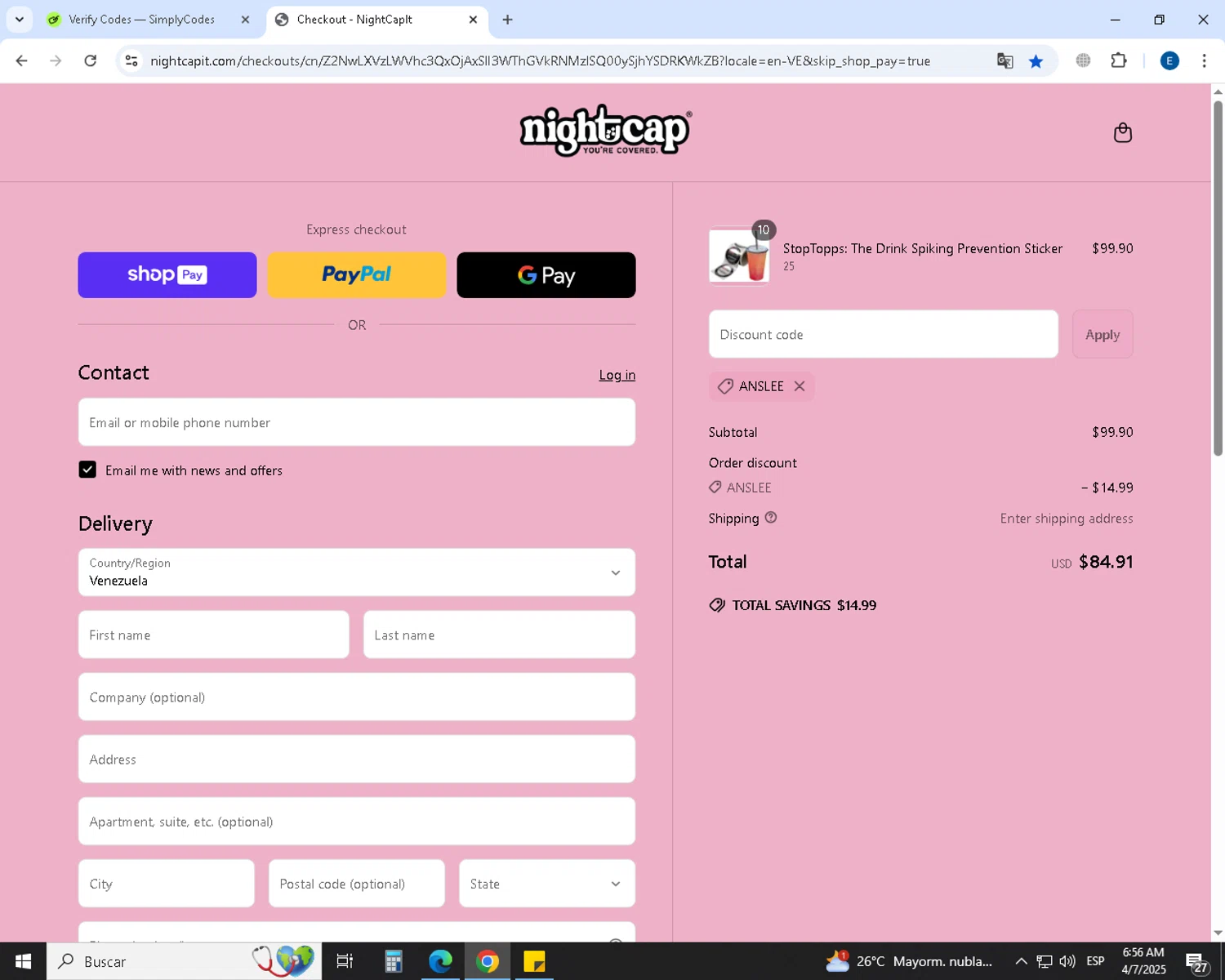Screen dimensions: 1225x980
Task: Open the clock showing 6:56 AM
Action: tap(1143, 961)
